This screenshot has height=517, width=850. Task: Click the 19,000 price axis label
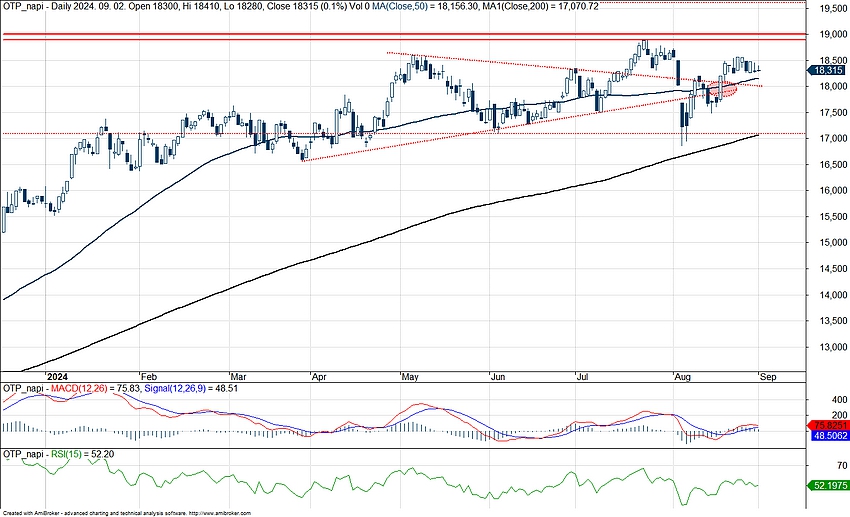coord(828,33)
